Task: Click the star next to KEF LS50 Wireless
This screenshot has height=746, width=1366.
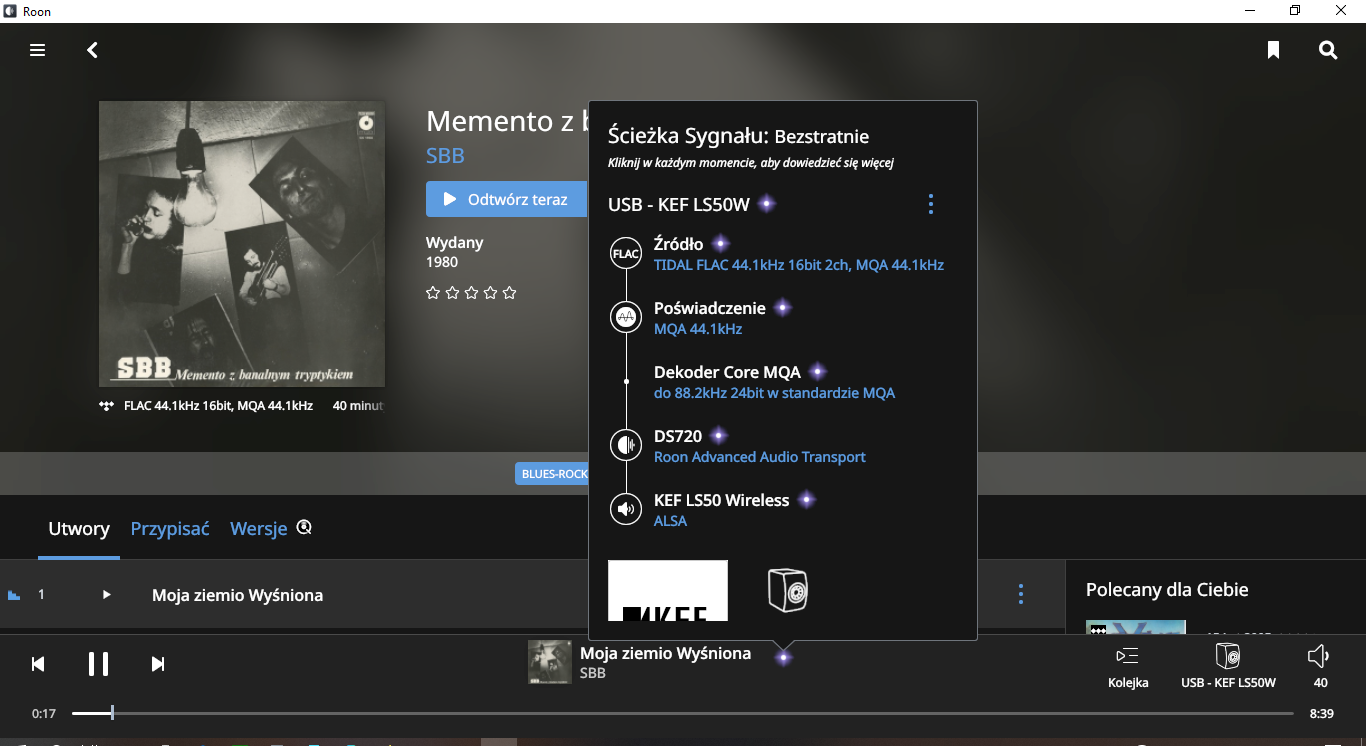Action: (807, 499)
